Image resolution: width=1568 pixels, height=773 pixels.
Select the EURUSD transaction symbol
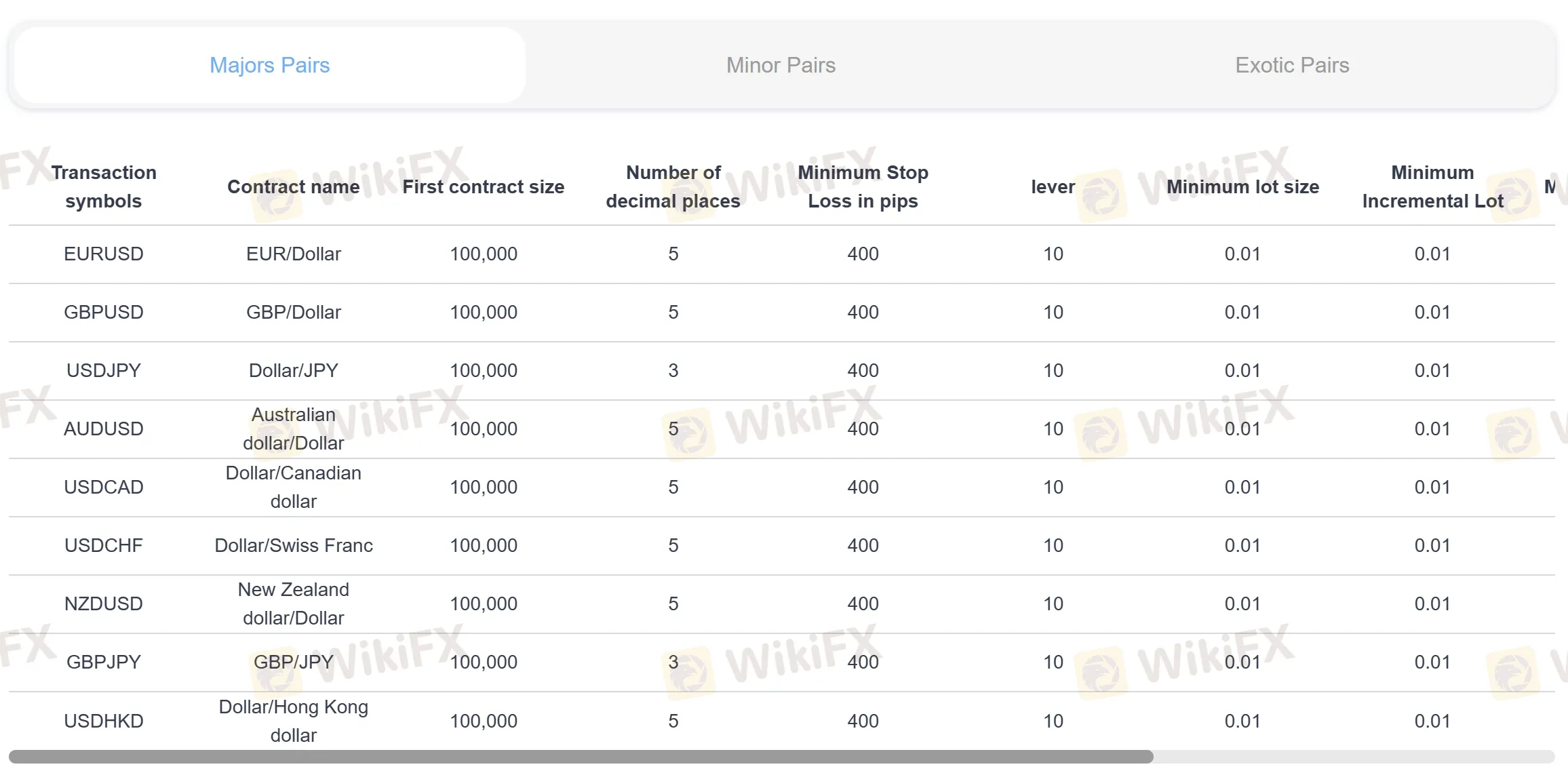[104, 254]
